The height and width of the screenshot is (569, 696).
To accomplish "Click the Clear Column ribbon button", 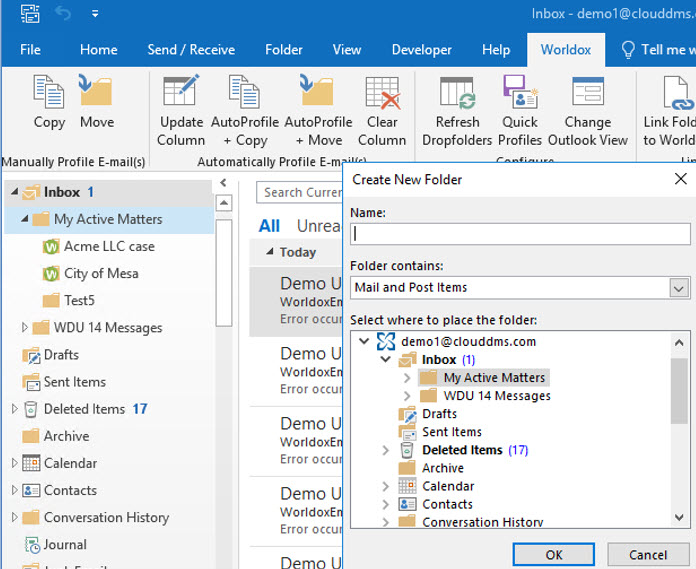I will point(382,111).
